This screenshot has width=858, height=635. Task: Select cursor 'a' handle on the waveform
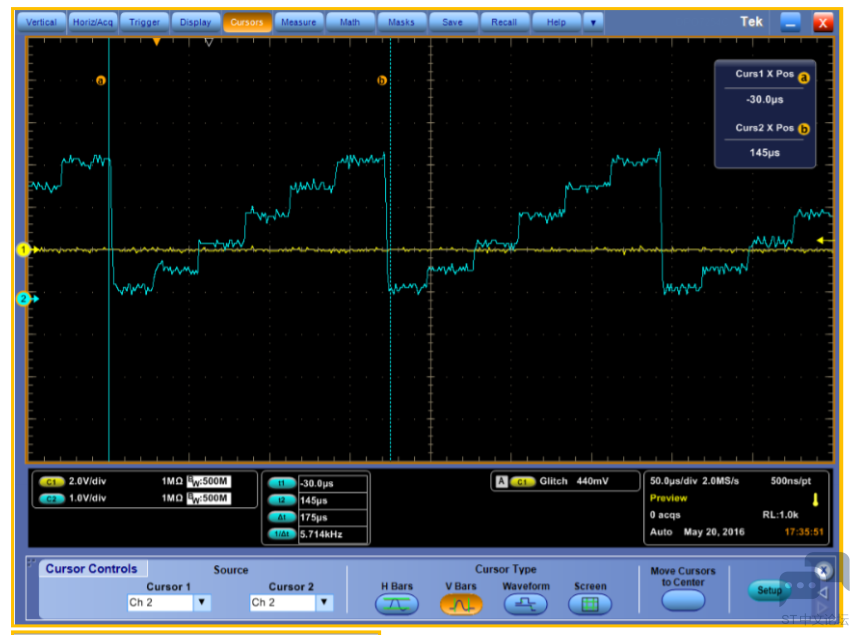[101, 80]
